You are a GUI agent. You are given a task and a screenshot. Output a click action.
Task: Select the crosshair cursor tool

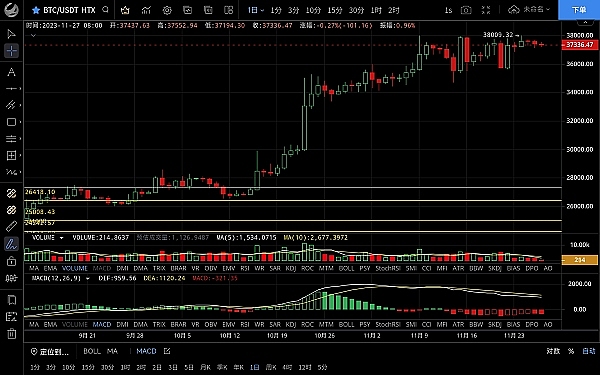click(11, 51)
